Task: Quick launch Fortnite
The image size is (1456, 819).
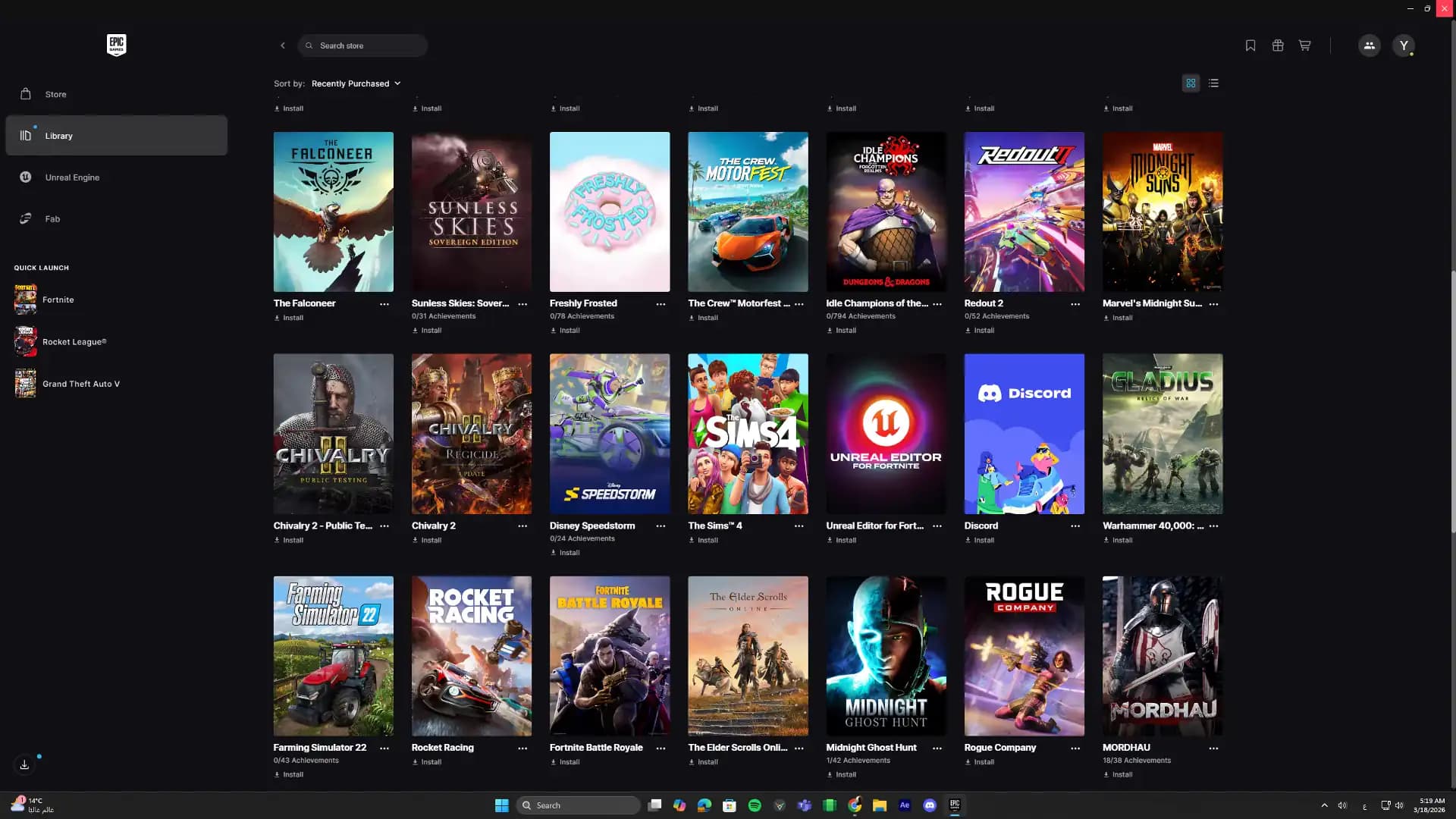Action: (44, 300)
